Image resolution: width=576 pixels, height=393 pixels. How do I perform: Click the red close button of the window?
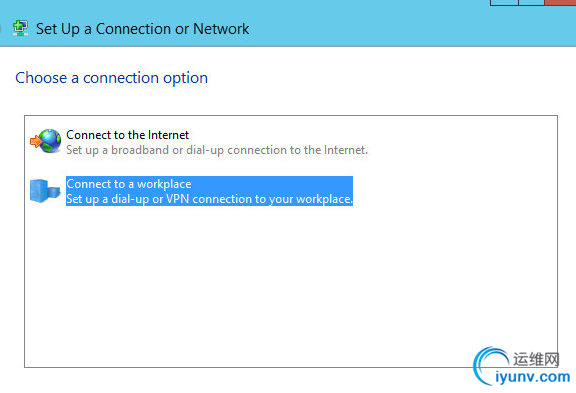561,2
